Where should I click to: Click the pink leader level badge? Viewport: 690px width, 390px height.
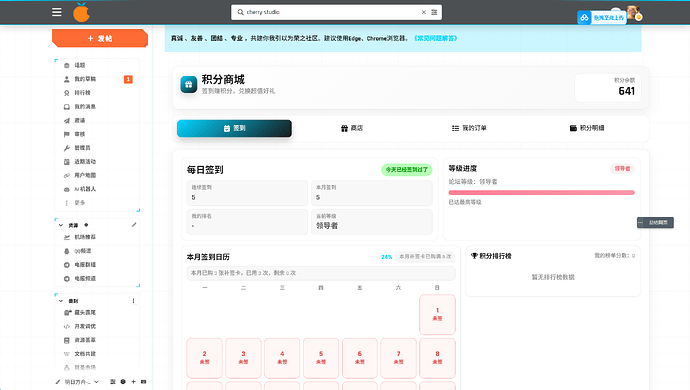(622, 169)
